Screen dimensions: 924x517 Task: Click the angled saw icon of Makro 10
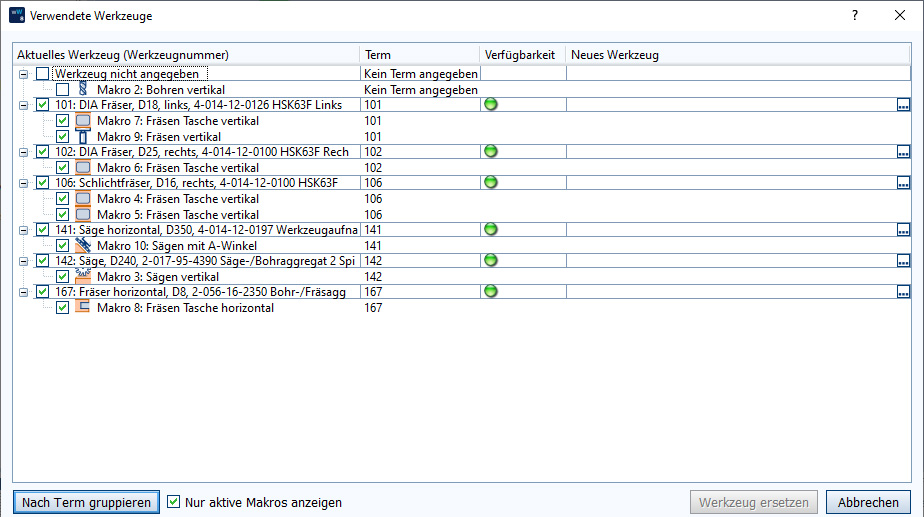click(83, 245)
